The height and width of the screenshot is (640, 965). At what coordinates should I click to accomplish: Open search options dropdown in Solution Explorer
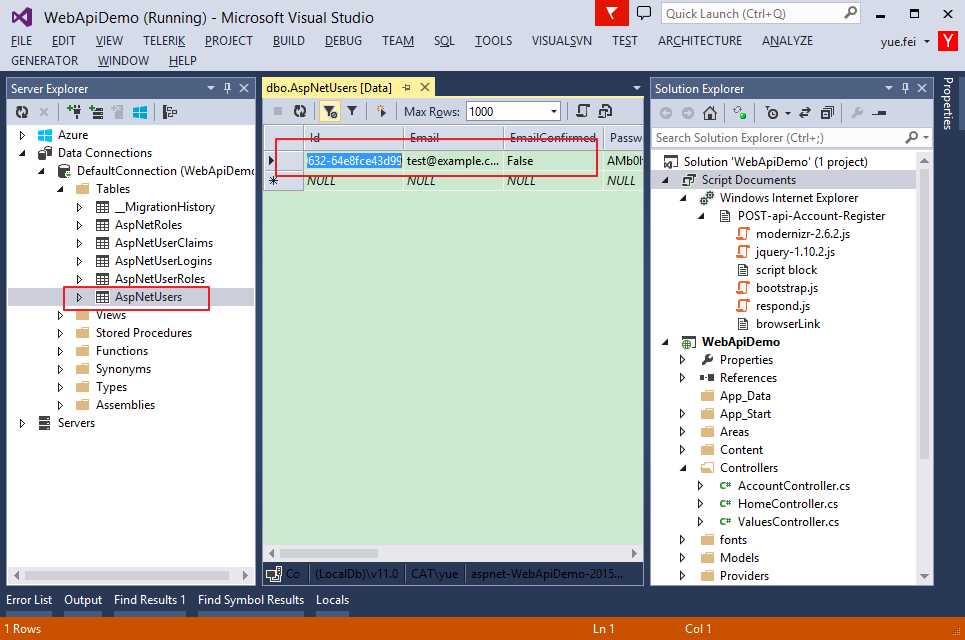926,138
